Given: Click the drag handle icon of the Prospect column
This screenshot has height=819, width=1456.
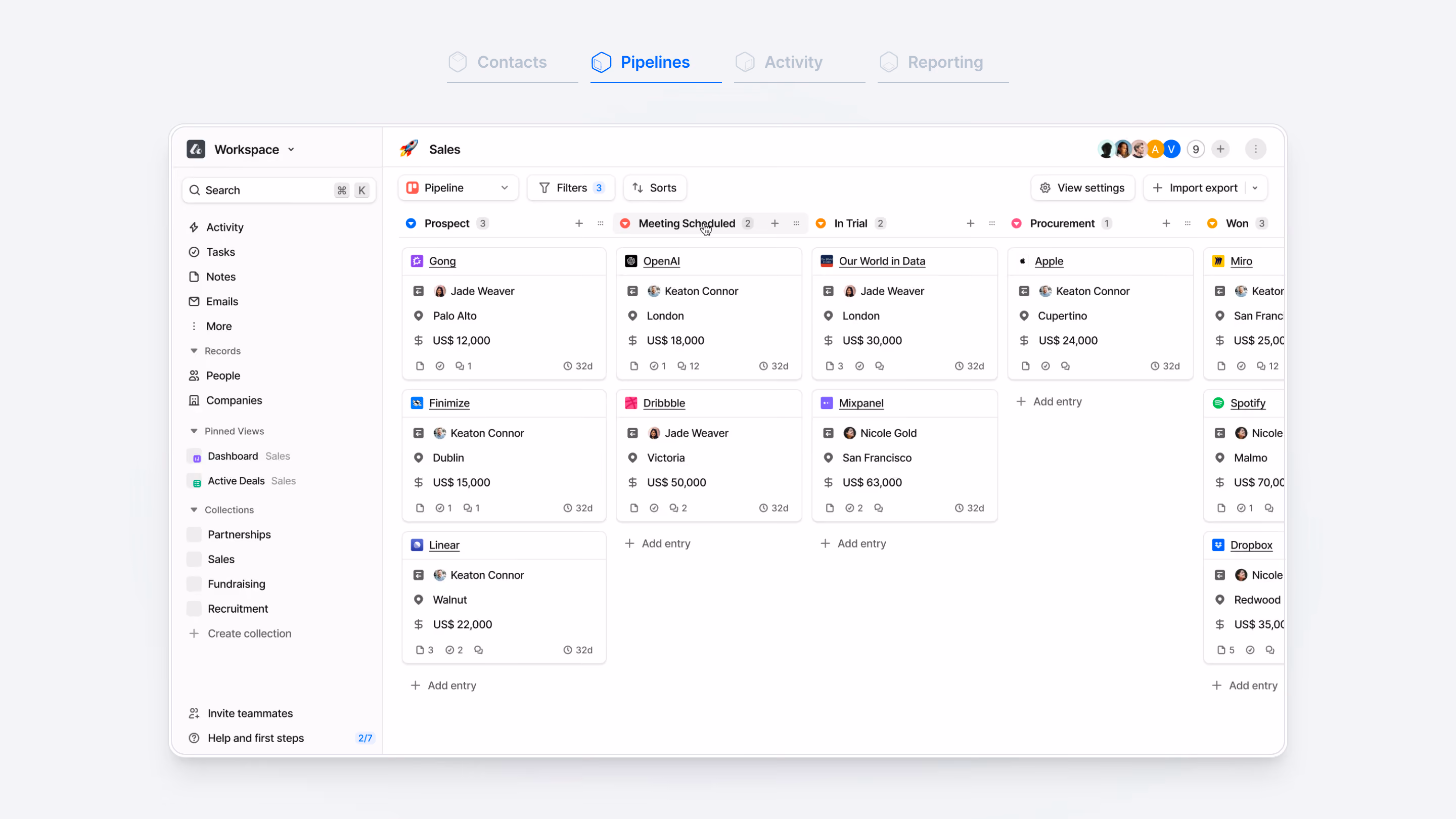Looking at the screenshot, I should point(600,223).
